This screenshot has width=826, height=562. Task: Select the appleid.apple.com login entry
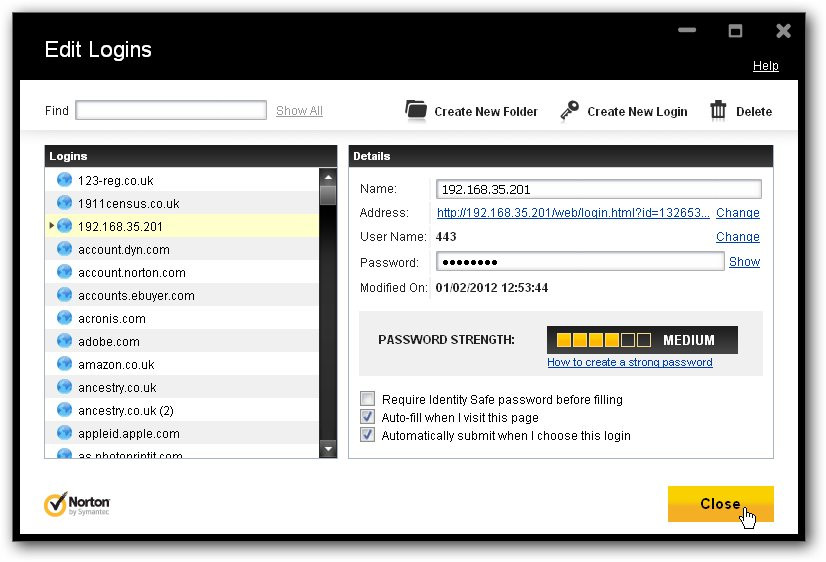point(182,433)
